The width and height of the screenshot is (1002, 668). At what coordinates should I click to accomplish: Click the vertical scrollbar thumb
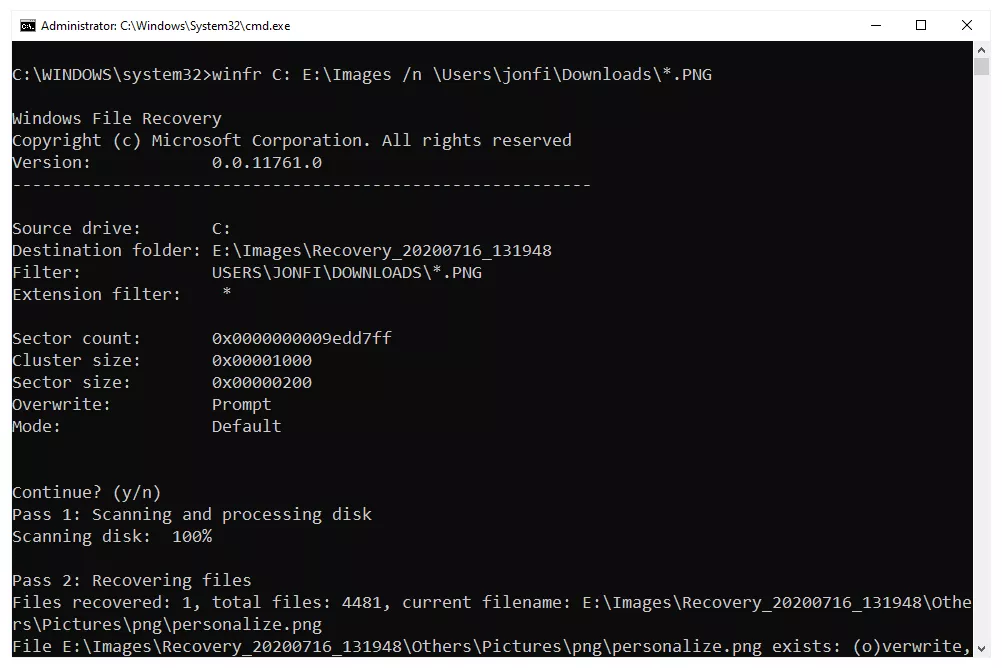tap(982, 66)
